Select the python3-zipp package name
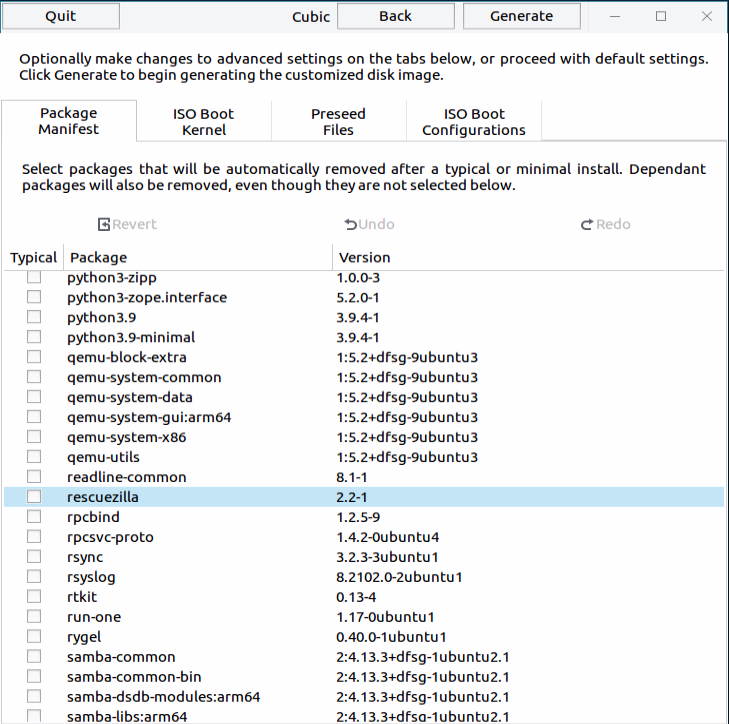This screenshot has height=724, width=729. 112,278
